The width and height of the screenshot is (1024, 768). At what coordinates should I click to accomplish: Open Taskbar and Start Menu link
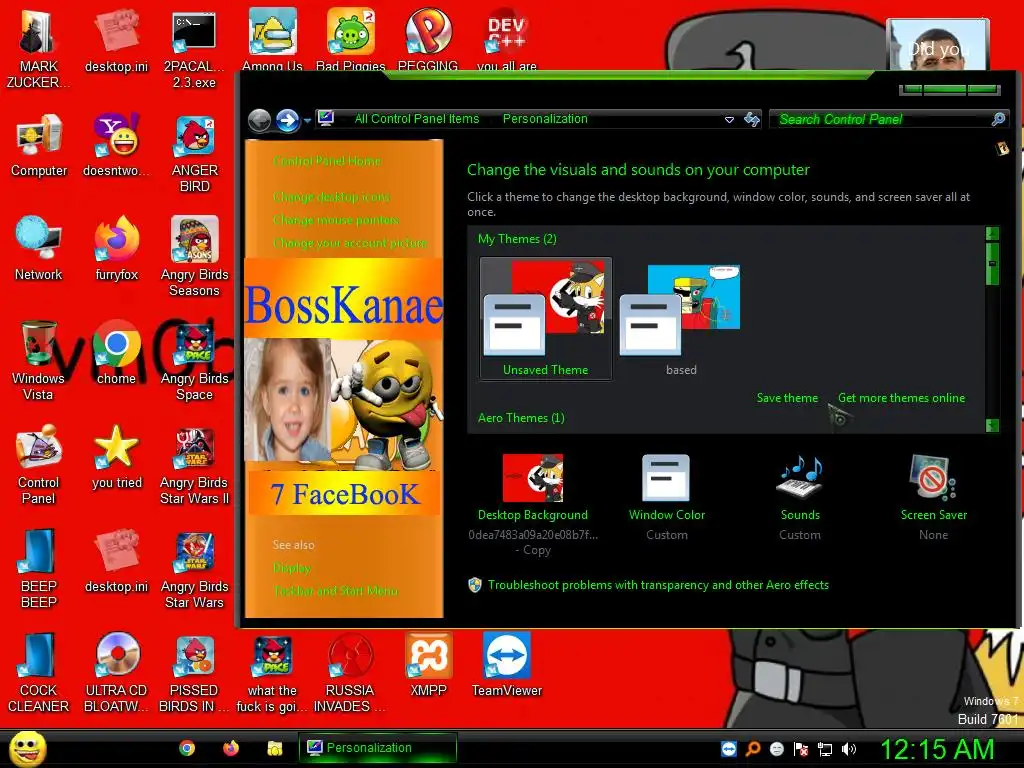[335, 590]
